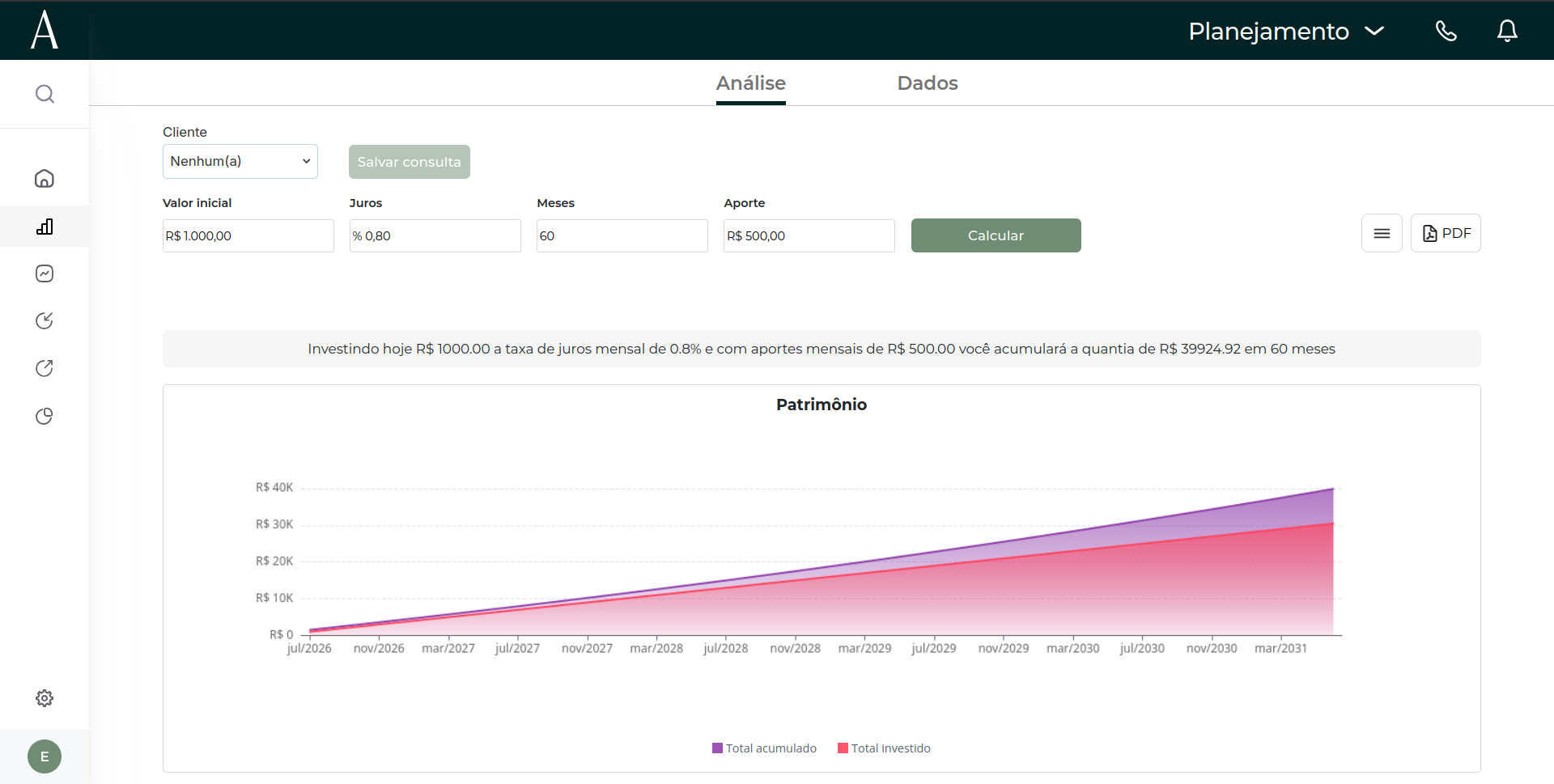Expand the Planejamento dropdown in header
Viewport: 1554px width, 784px height.
[x=1286, y=31]
